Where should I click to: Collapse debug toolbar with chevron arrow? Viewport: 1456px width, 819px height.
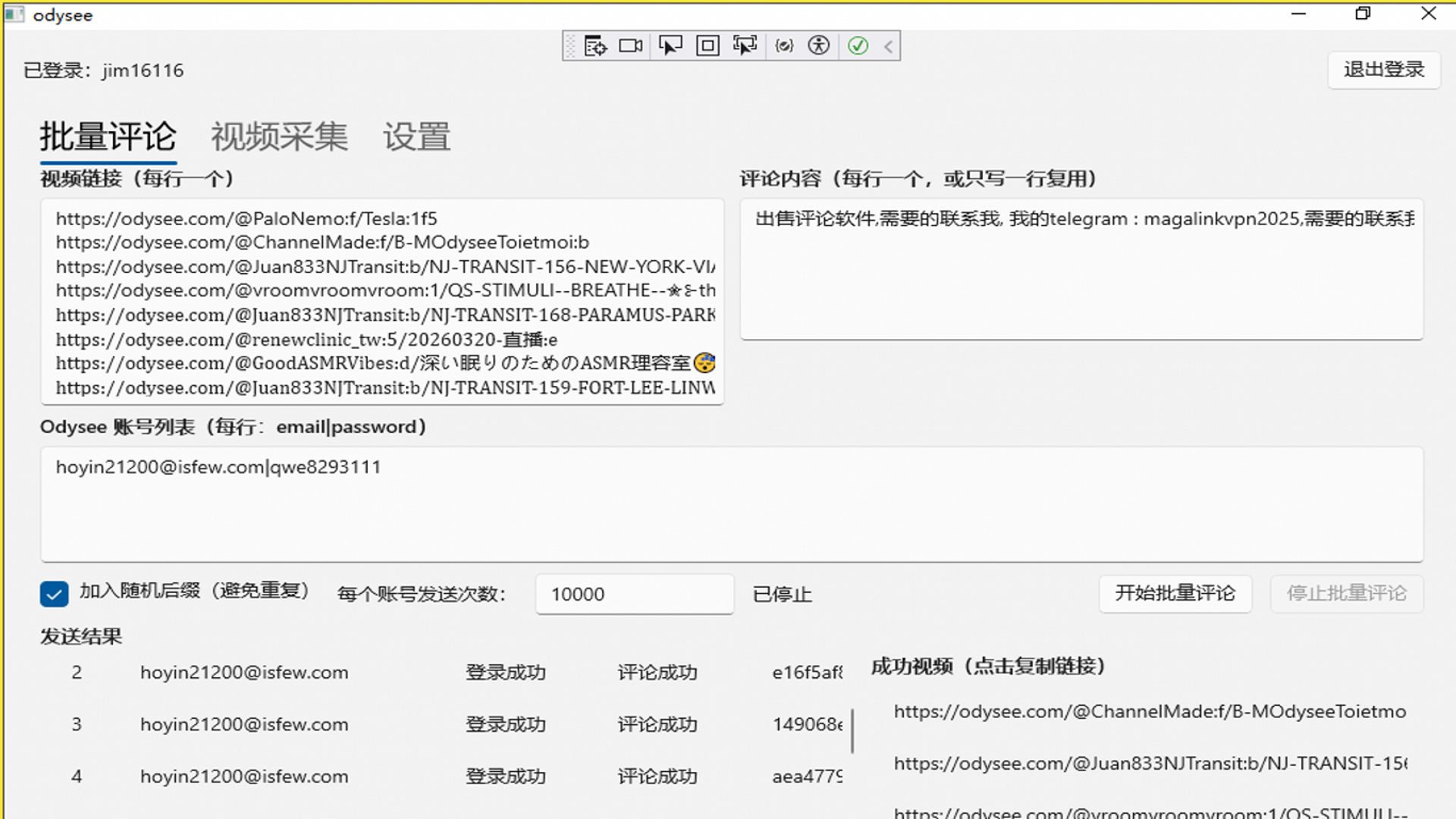[x=888, y=46]
